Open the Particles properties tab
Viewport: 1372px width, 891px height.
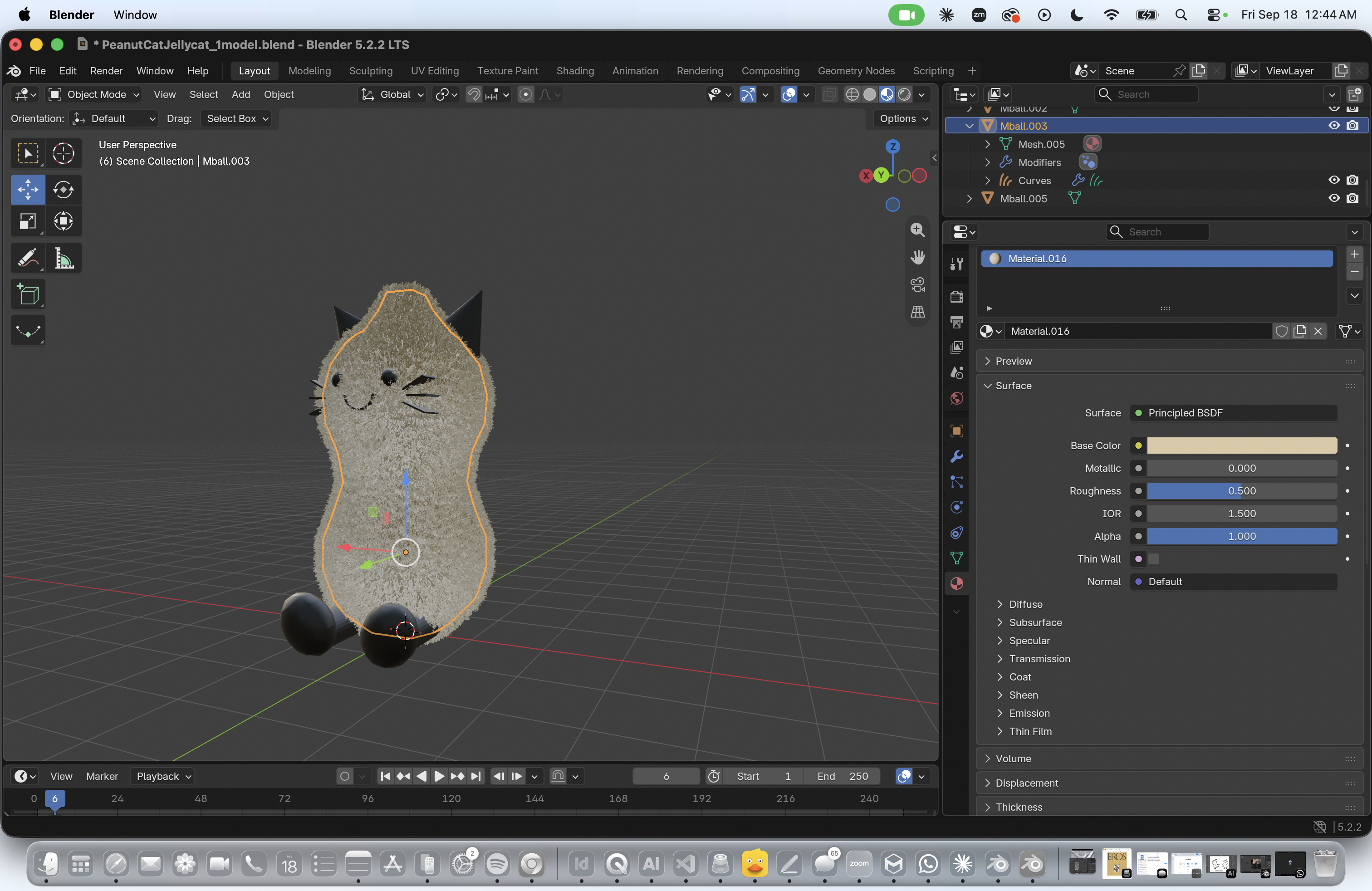[957, 482]
